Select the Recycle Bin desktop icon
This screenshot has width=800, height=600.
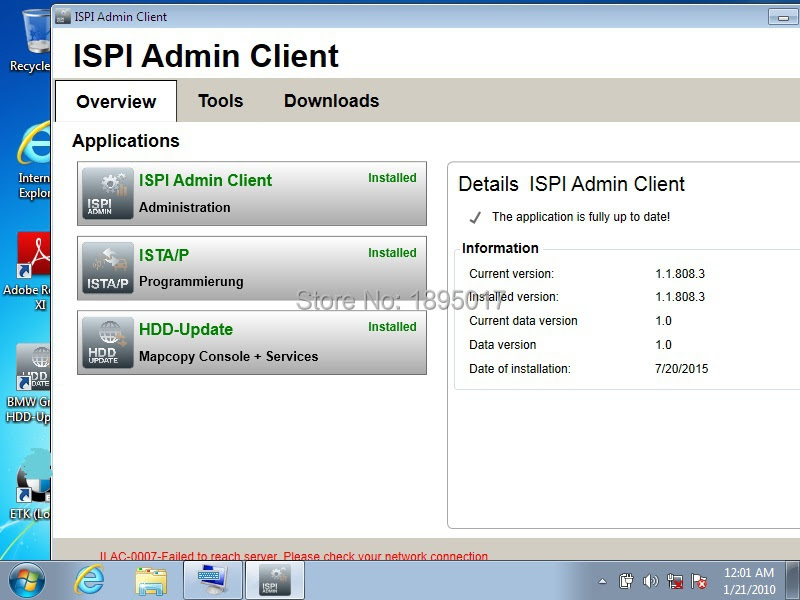pyautogui.click(x=31, y=40)
